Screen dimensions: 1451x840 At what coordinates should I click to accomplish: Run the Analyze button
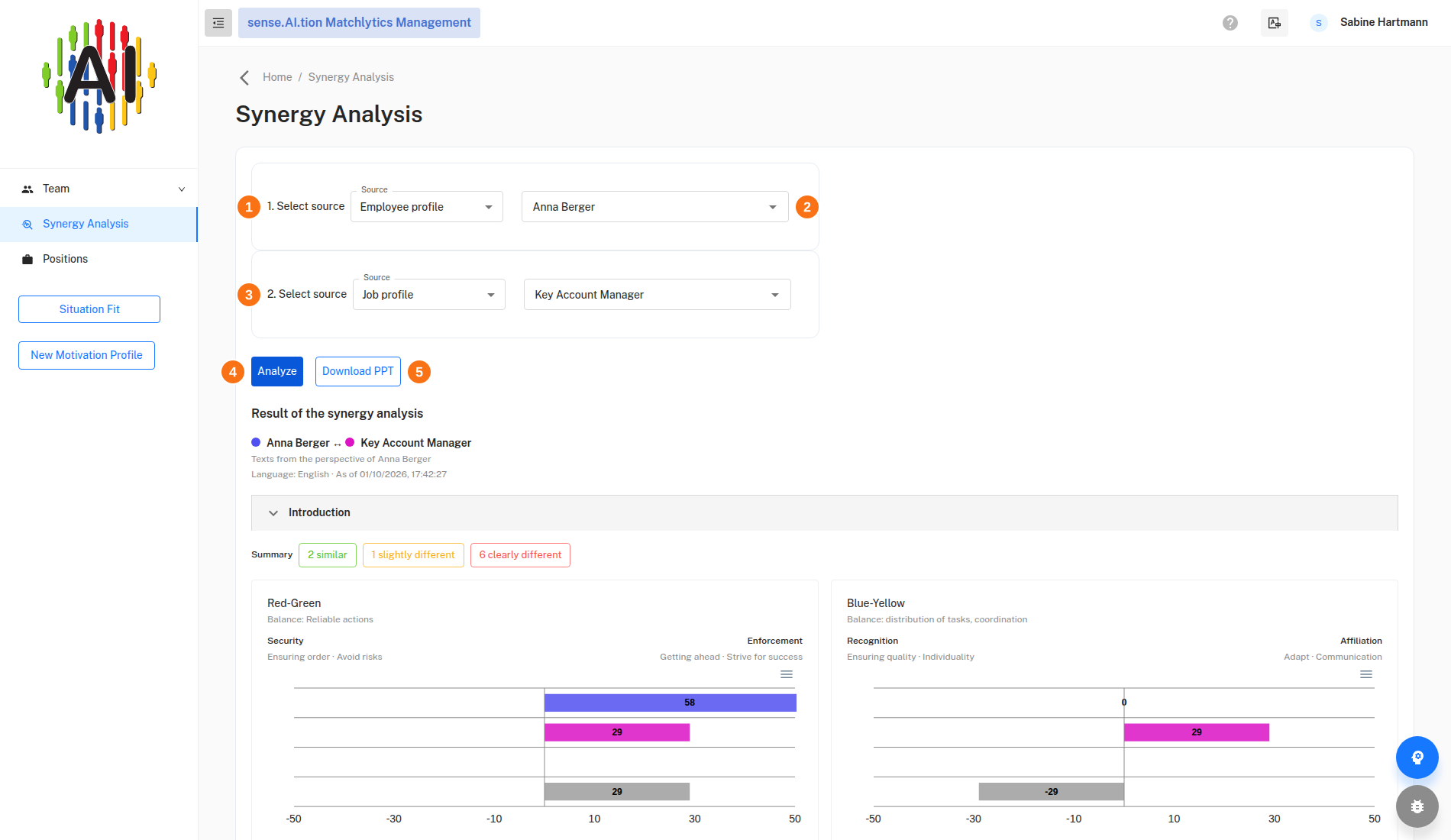coord(277,371)
